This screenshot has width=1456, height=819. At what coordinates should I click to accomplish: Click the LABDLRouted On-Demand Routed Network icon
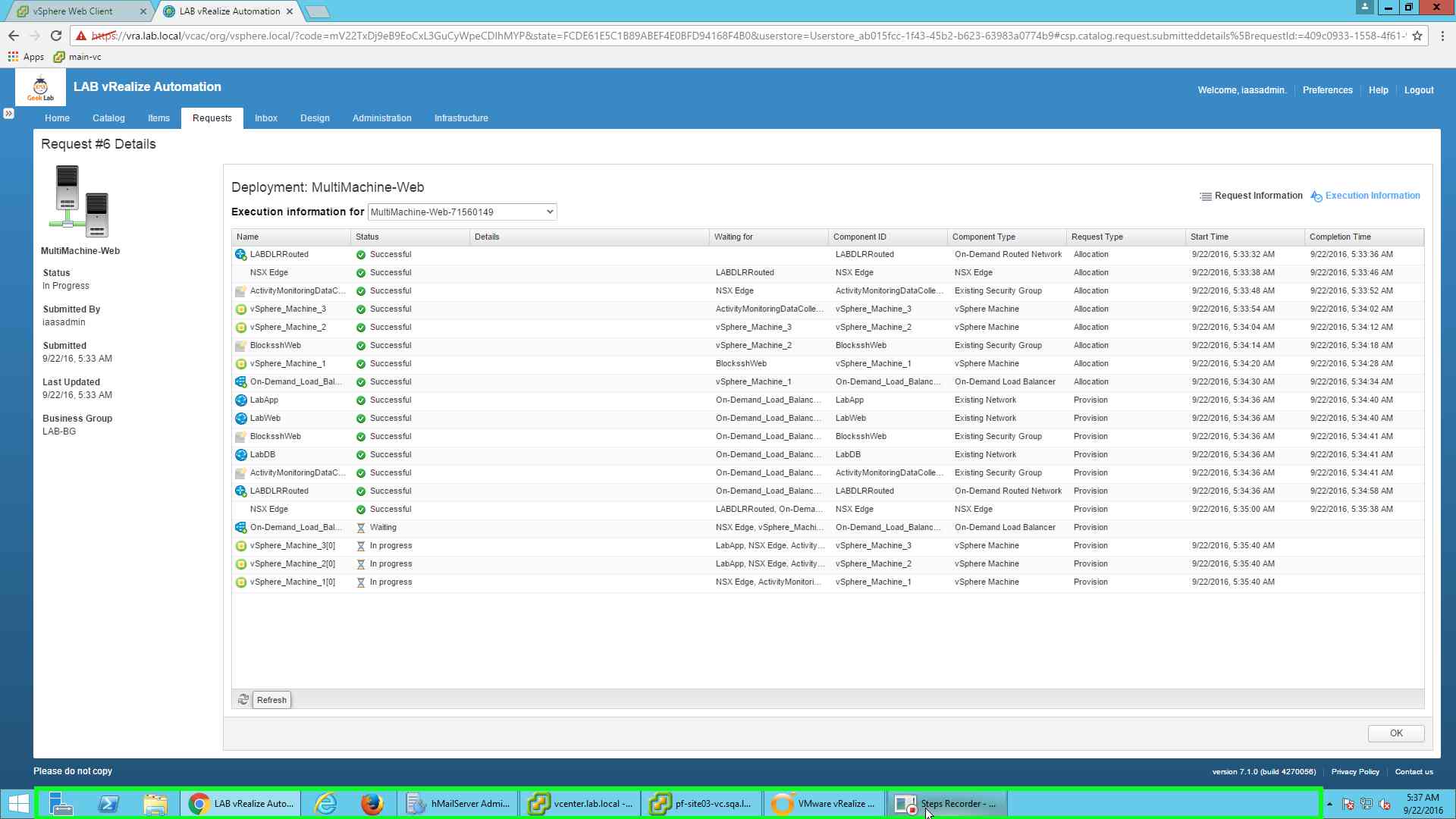tap(241, 254)
